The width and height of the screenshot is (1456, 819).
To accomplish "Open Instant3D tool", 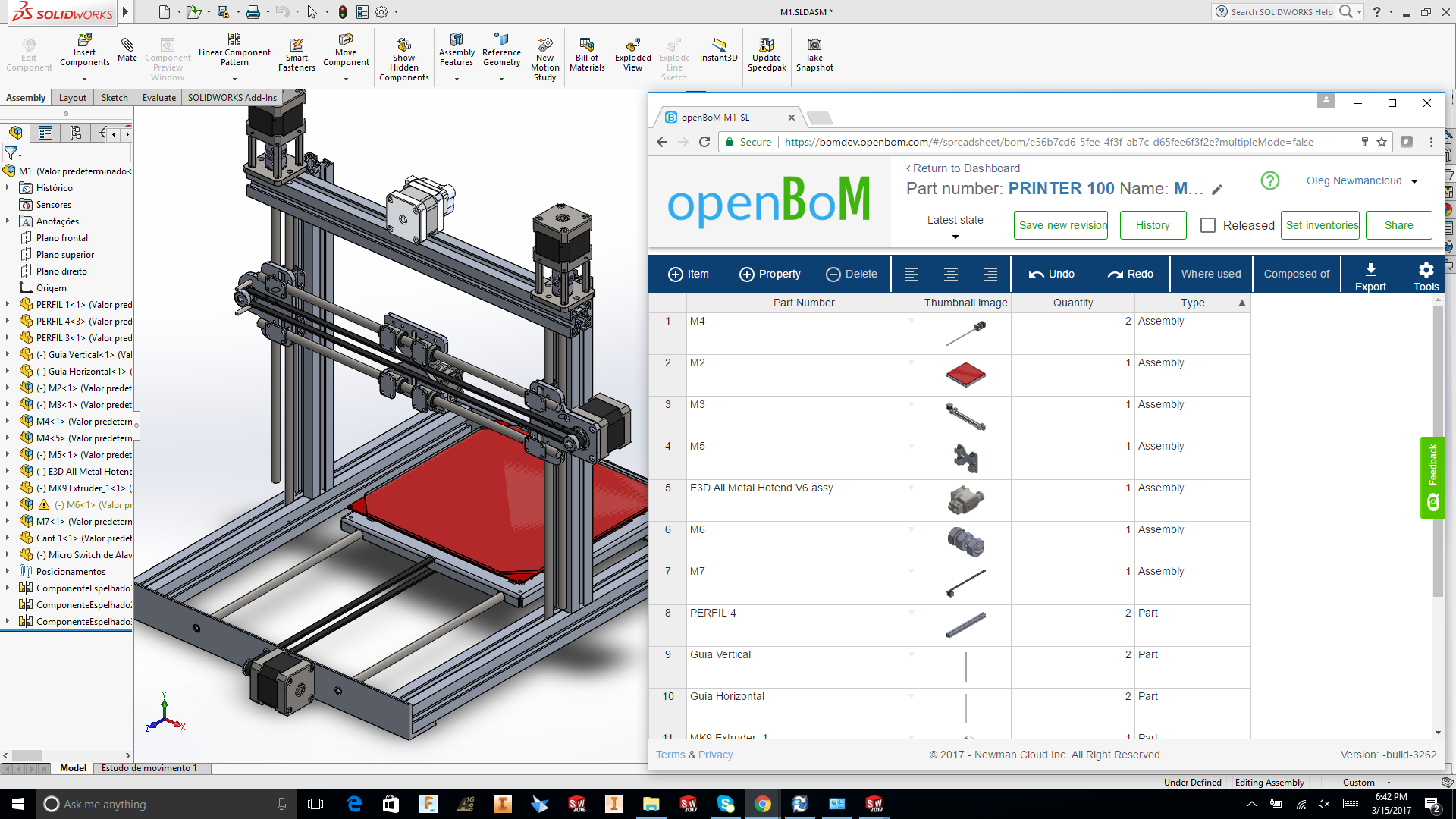I will (718, 46).
